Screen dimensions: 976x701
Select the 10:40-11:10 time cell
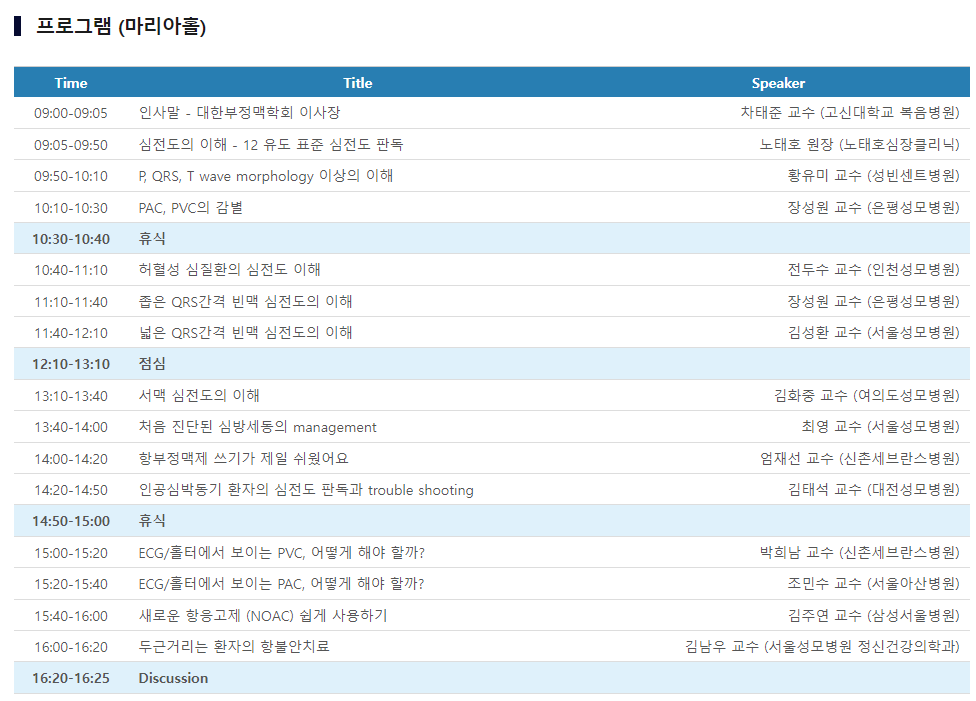pyautogui.click(x=70, y=270)
